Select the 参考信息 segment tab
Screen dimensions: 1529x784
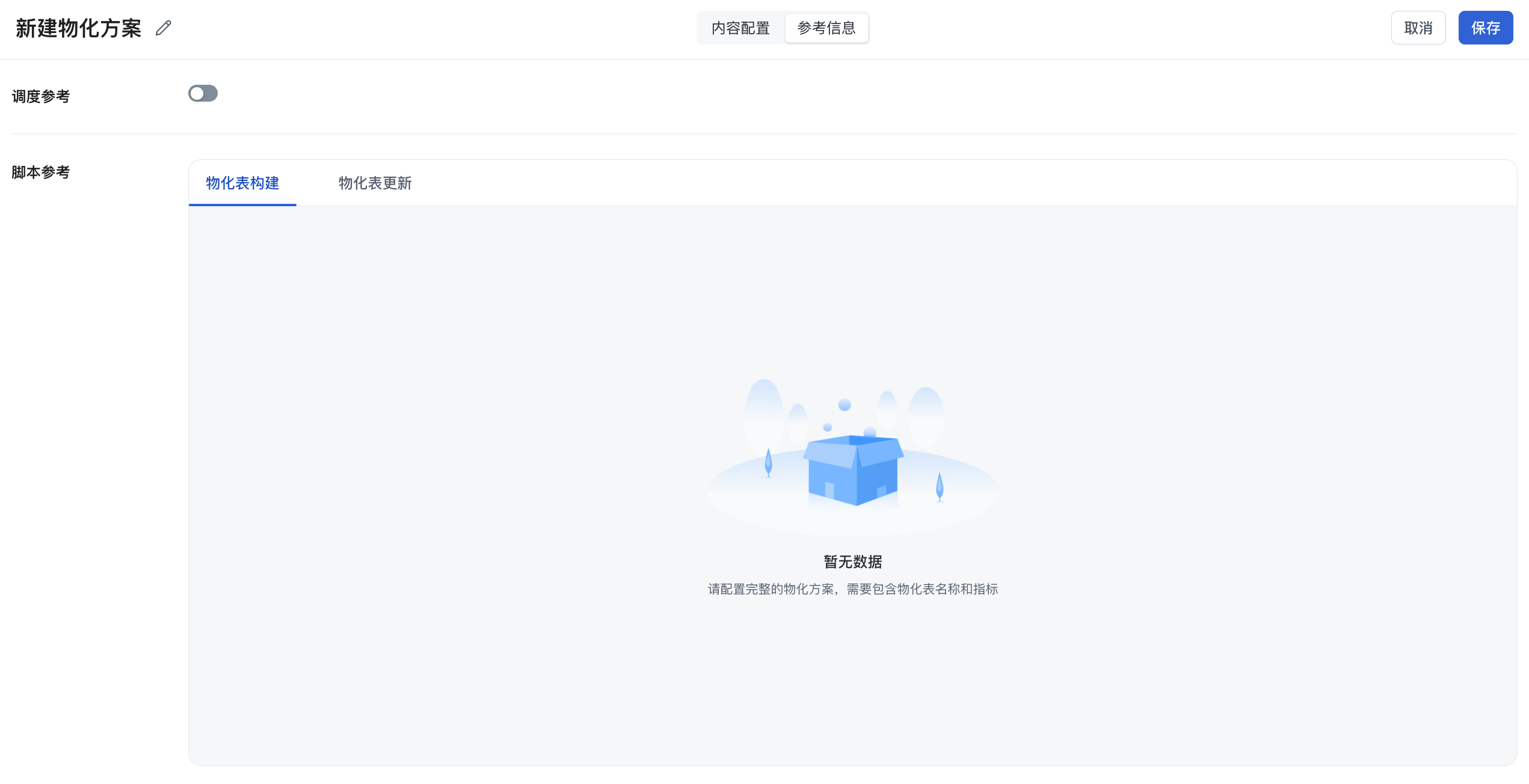coord(826,28)
